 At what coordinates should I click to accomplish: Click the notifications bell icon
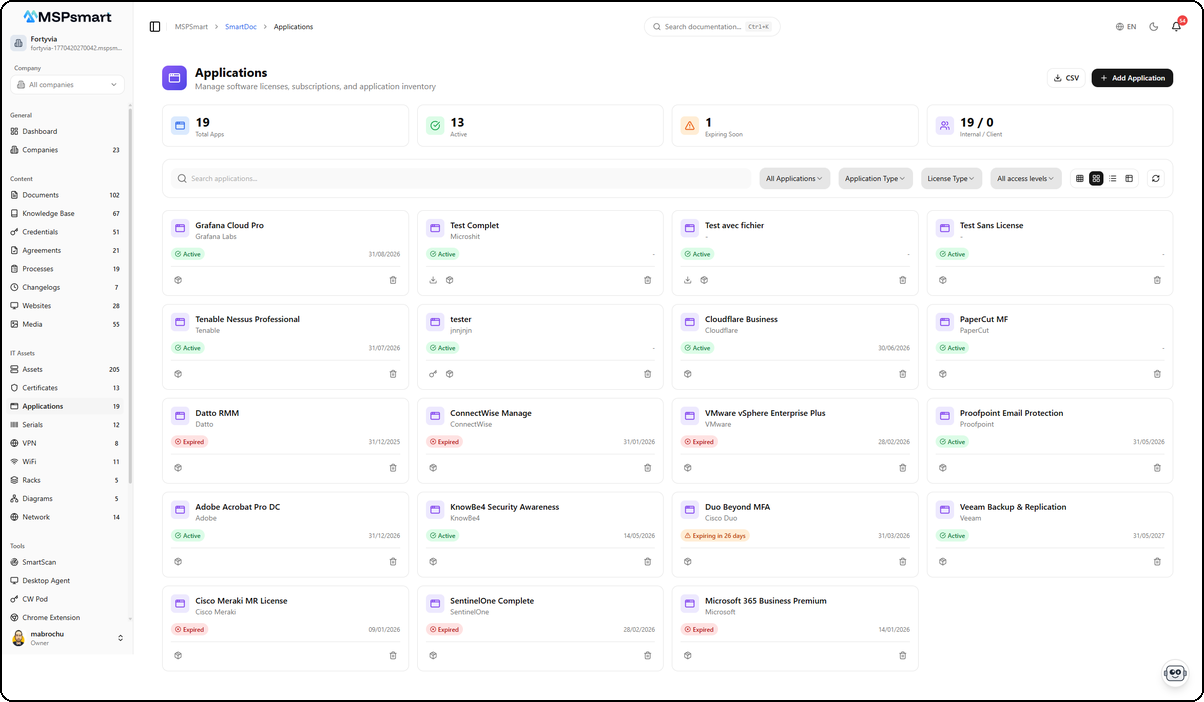(1175, 26)
